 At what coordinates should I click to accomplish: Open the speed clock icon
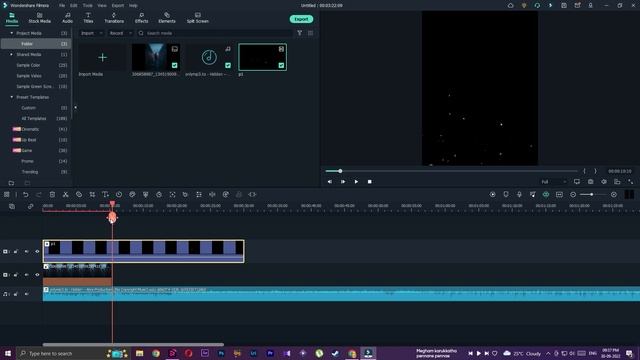(x=119, y=195)
